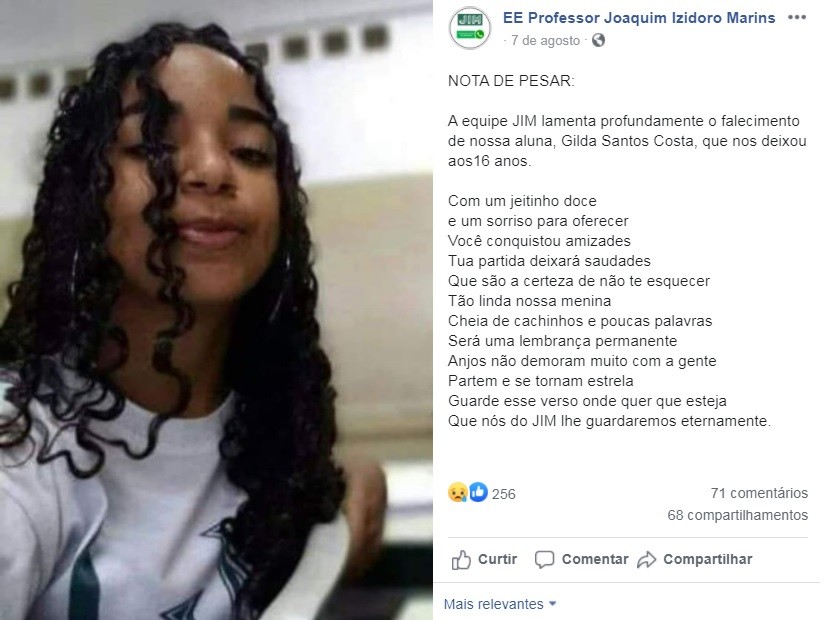Expand the Mais relevantes comment sorting
The width and height of the screenshot is (834, 620).
click(x=500, y=604)
